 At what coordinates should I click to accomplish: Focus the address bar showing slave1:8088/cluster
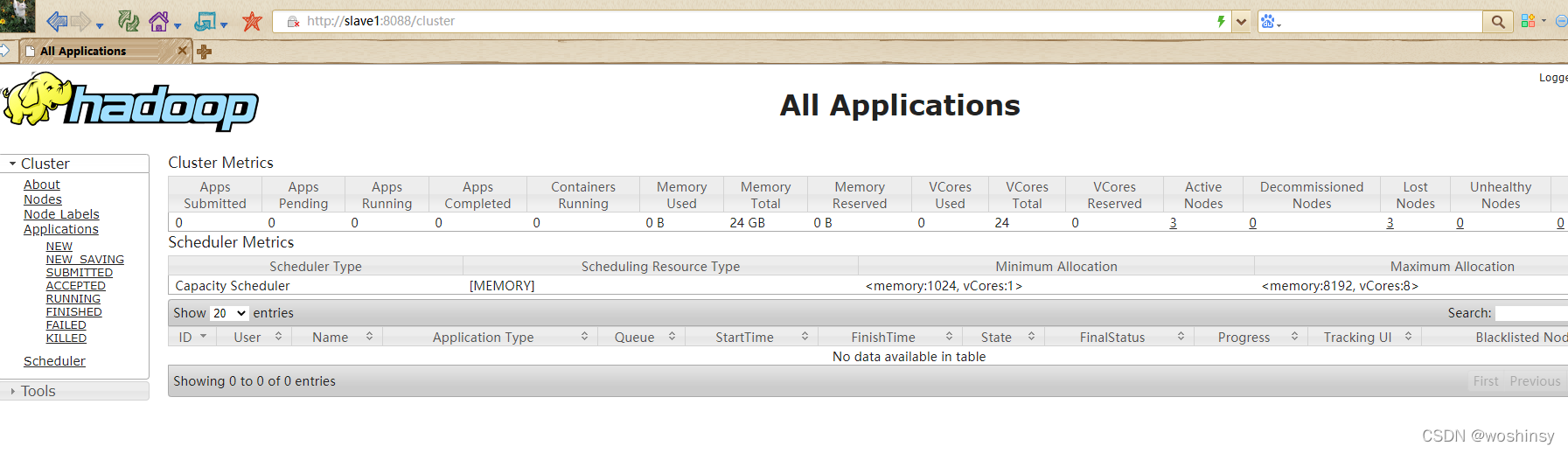[x=752, y=21]
